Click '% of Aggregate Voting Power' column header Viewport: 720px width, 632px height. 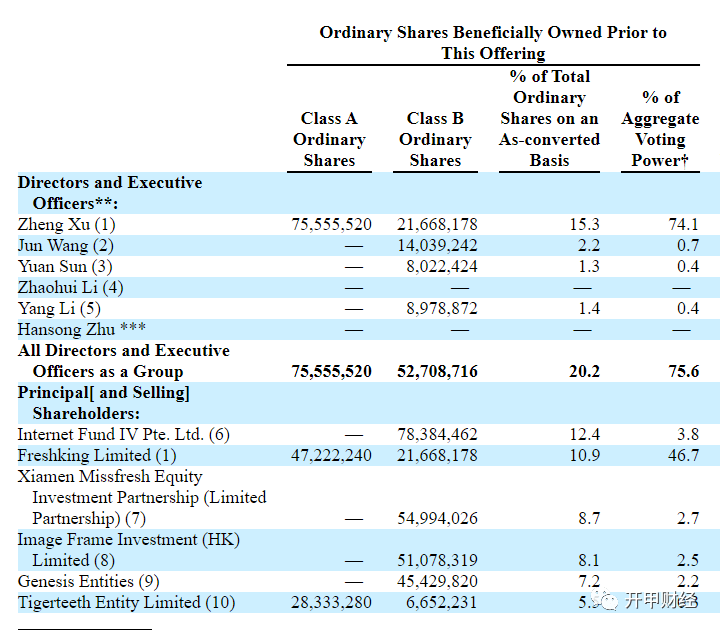660,129
